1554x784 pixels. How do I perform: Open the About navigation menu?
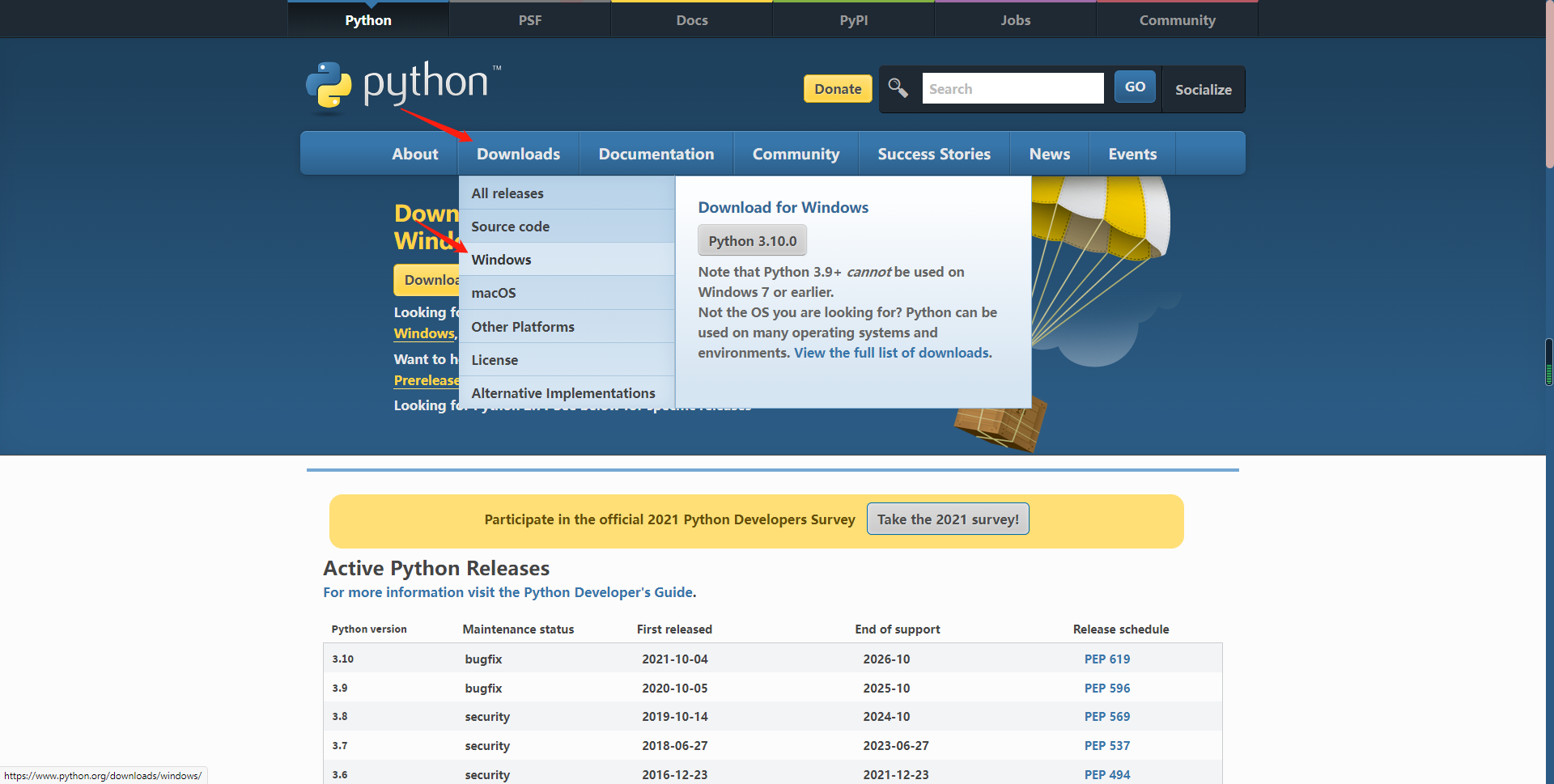415,154
